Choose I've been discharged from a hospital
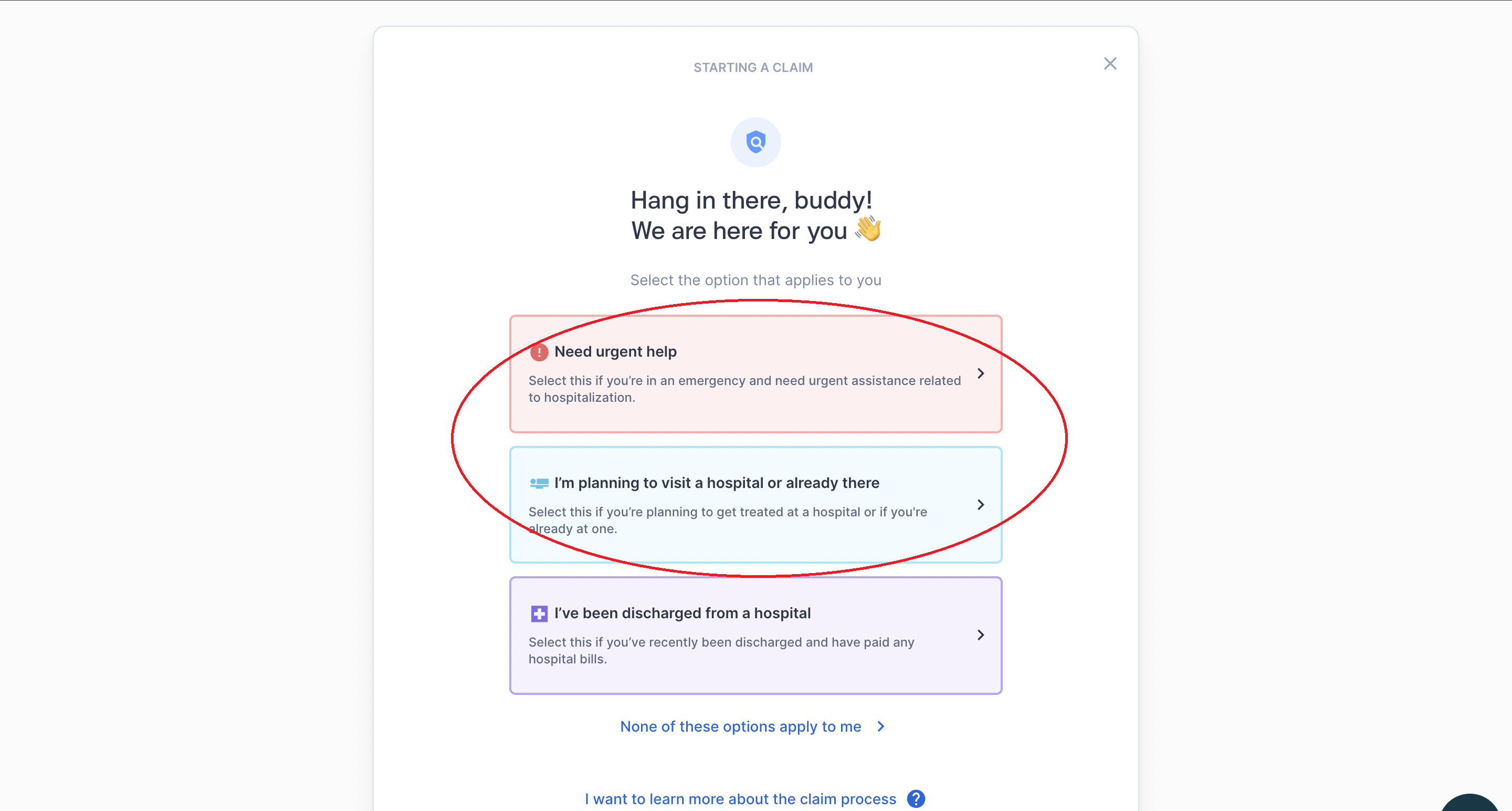This screenshot has width=1512, height=811. pos(682,613)
